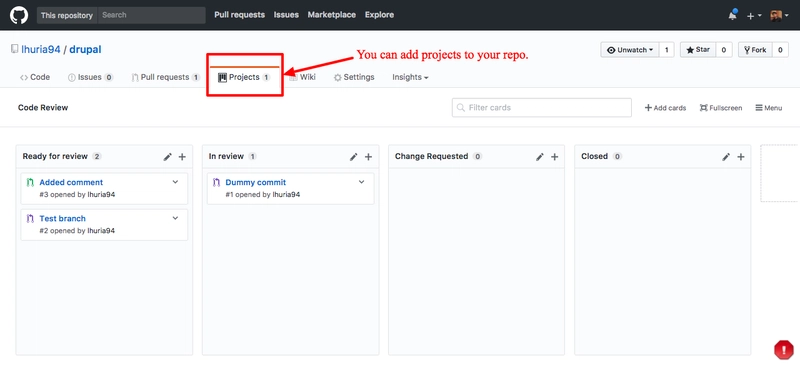
Task: Click the red alert badge icon
Action: pyautogui.click(x=783, y=350)
